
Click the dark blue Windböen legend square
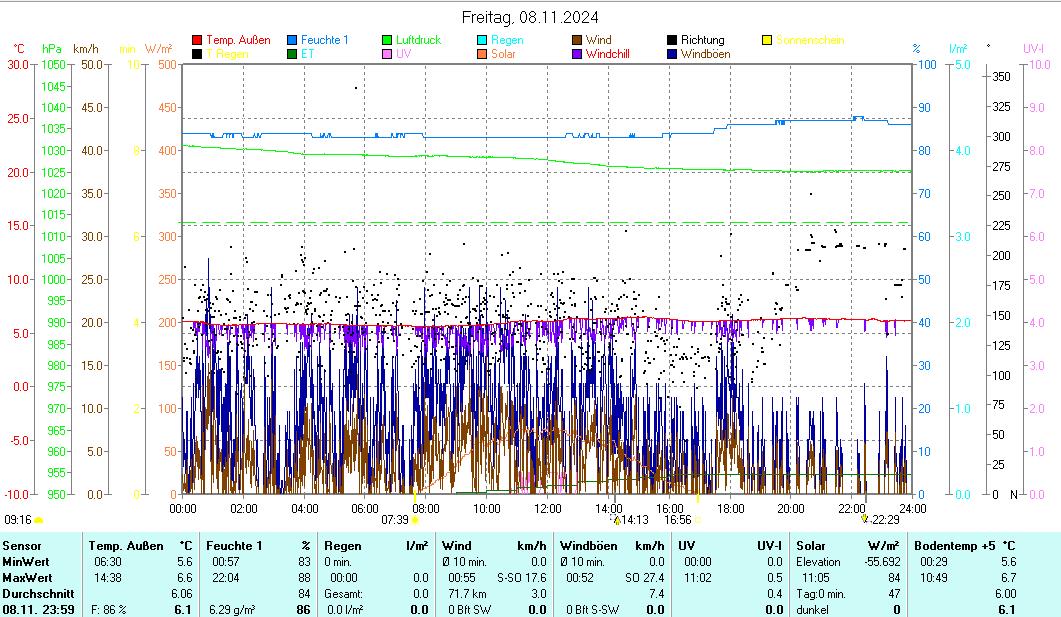click(x=672, y=54)
